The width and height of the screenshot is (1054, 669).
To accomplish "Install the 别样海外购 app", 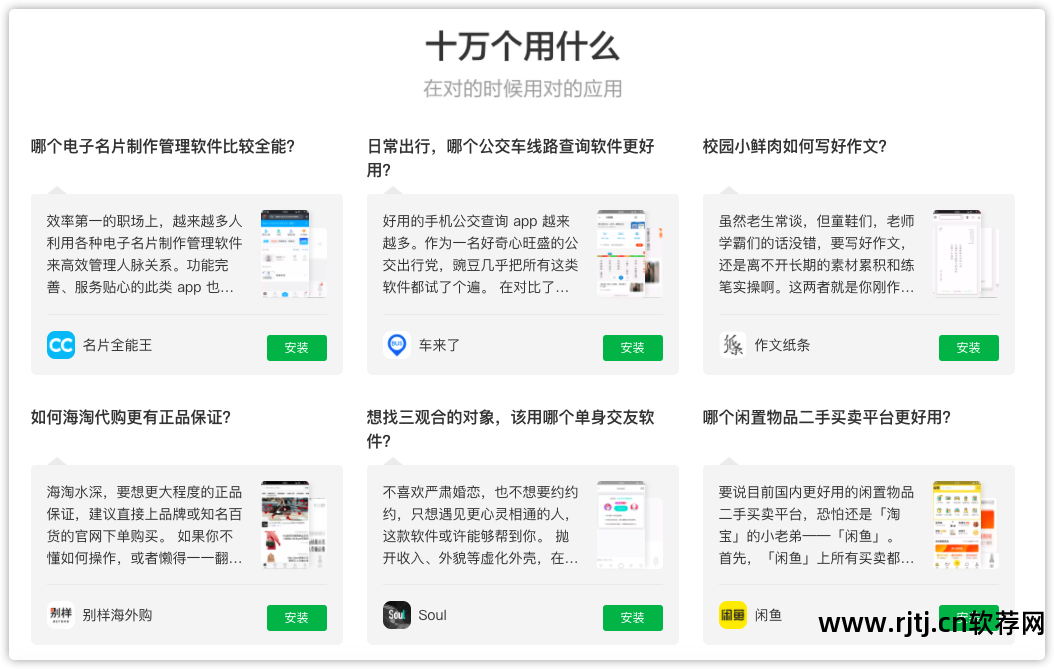I will click(x=296, y=617).
